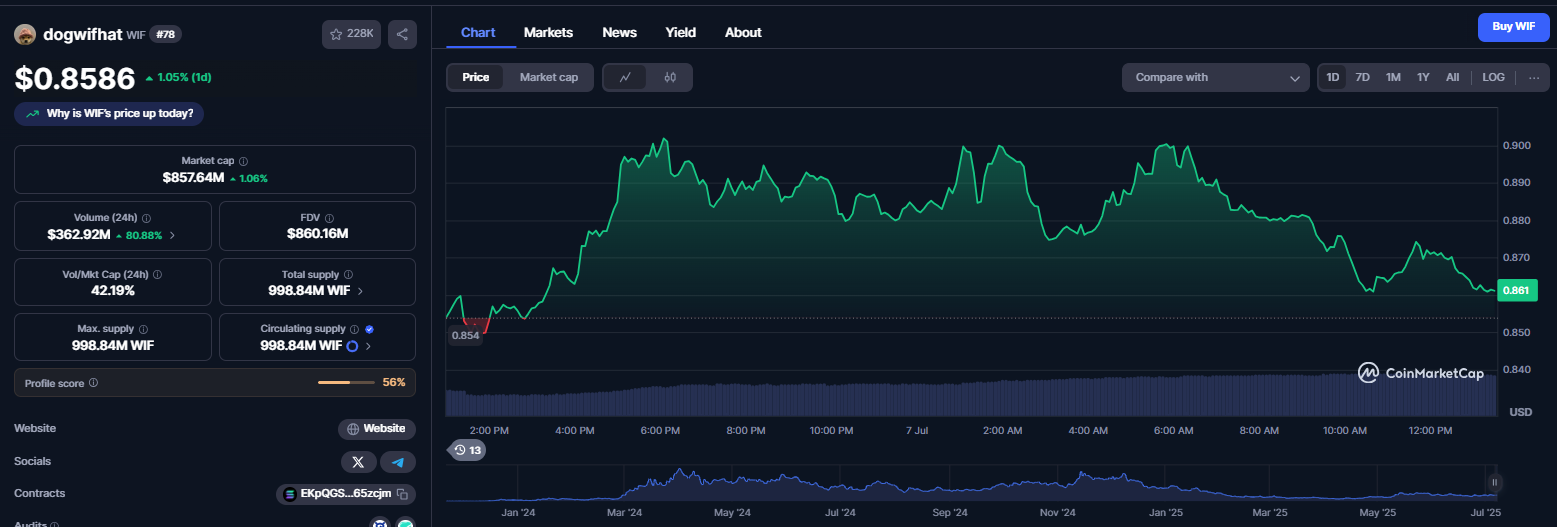Switch to the Markets tab

click(x=548, y=32)
